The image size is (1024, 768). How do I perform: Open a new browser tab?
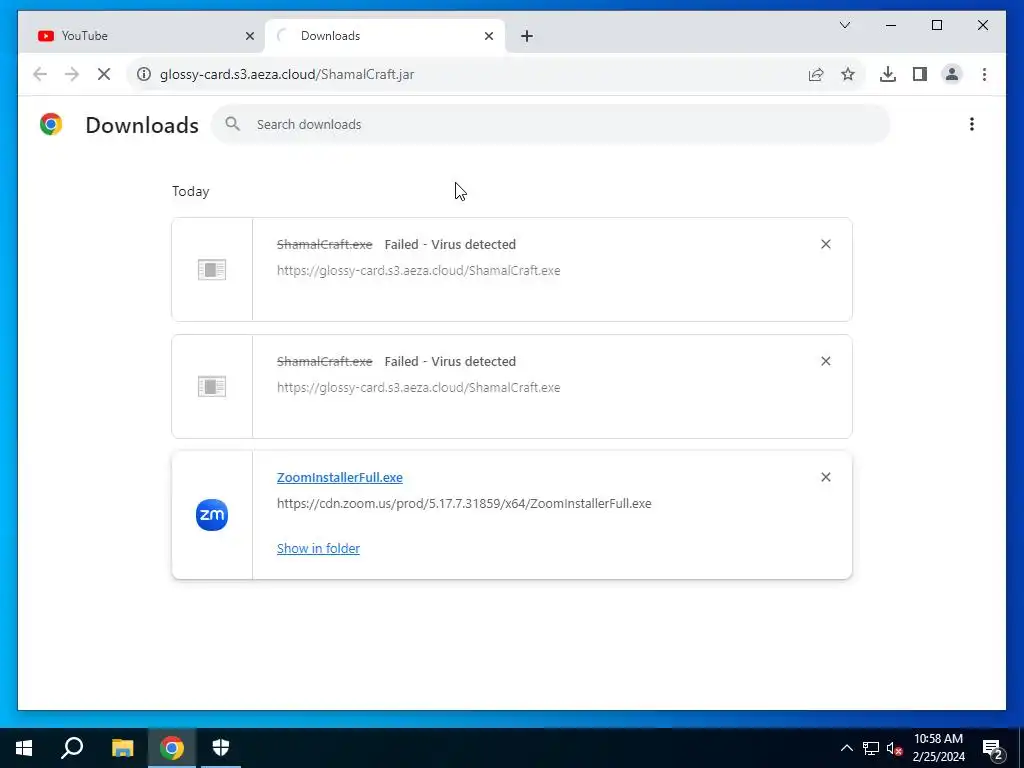tap(527, 36)
